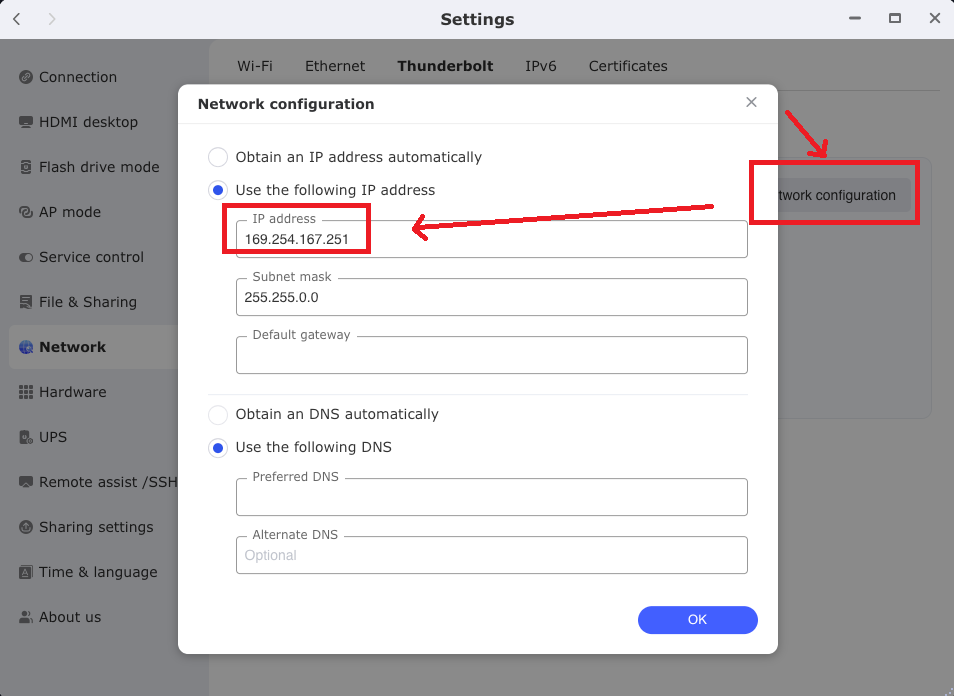954x696 pixels.
Task: Select Use the following IP address
Action: (x=218, y=190)
